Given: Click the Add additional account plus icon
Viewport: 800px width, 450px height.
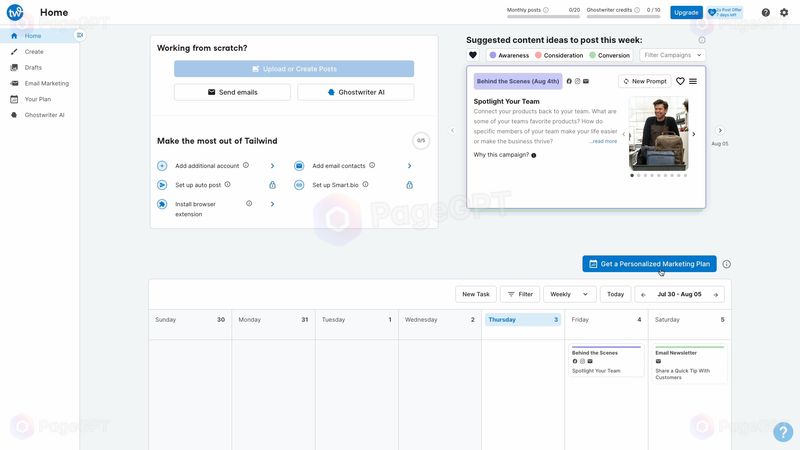Looking at the screenshot, I should 162,166.
